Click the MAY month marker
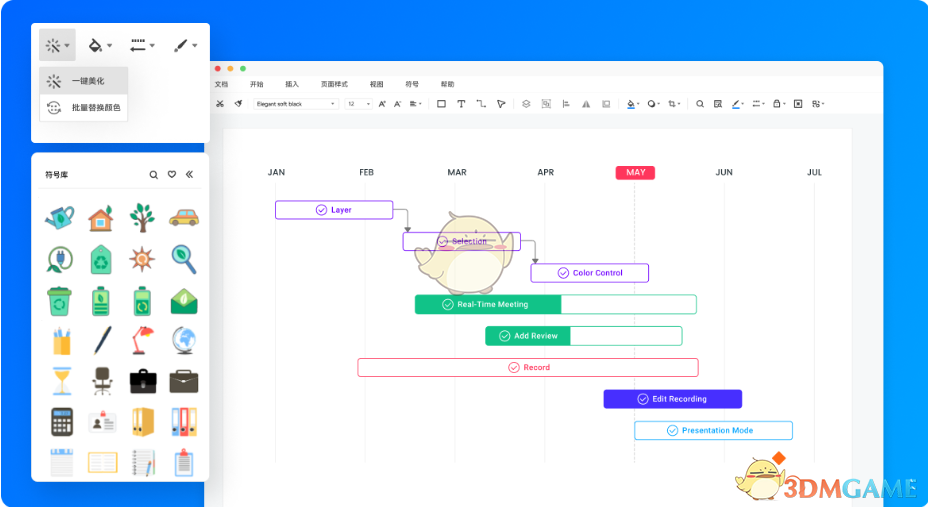Image resolution: width=928 pixels, height=507 pixels. click(x=635, y=173)
